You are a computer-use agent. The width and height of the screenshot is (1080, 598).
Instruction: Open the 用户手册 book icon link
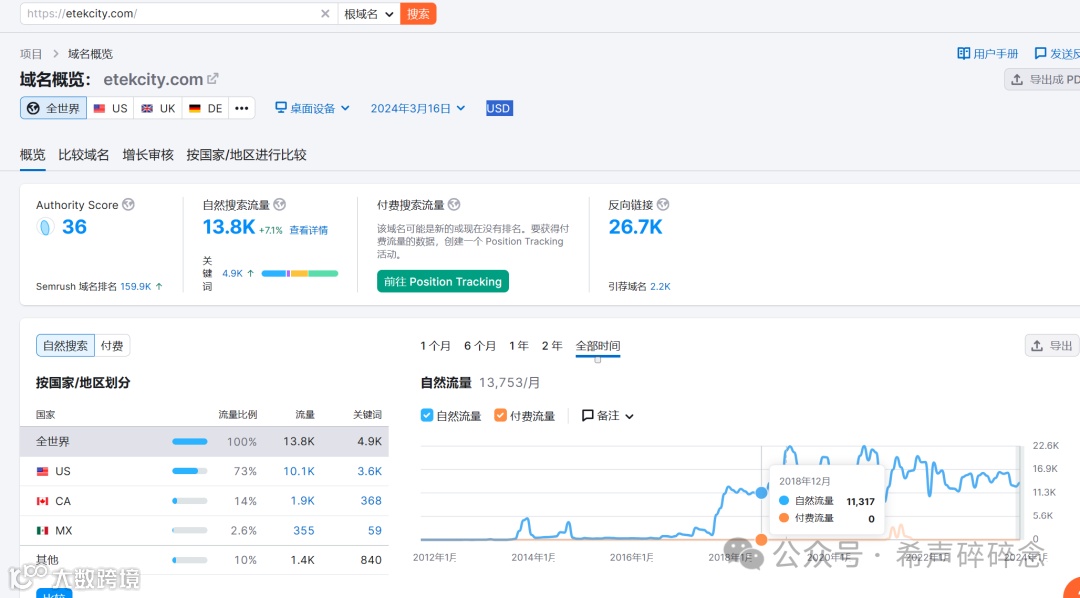click(x=964, y=54)
